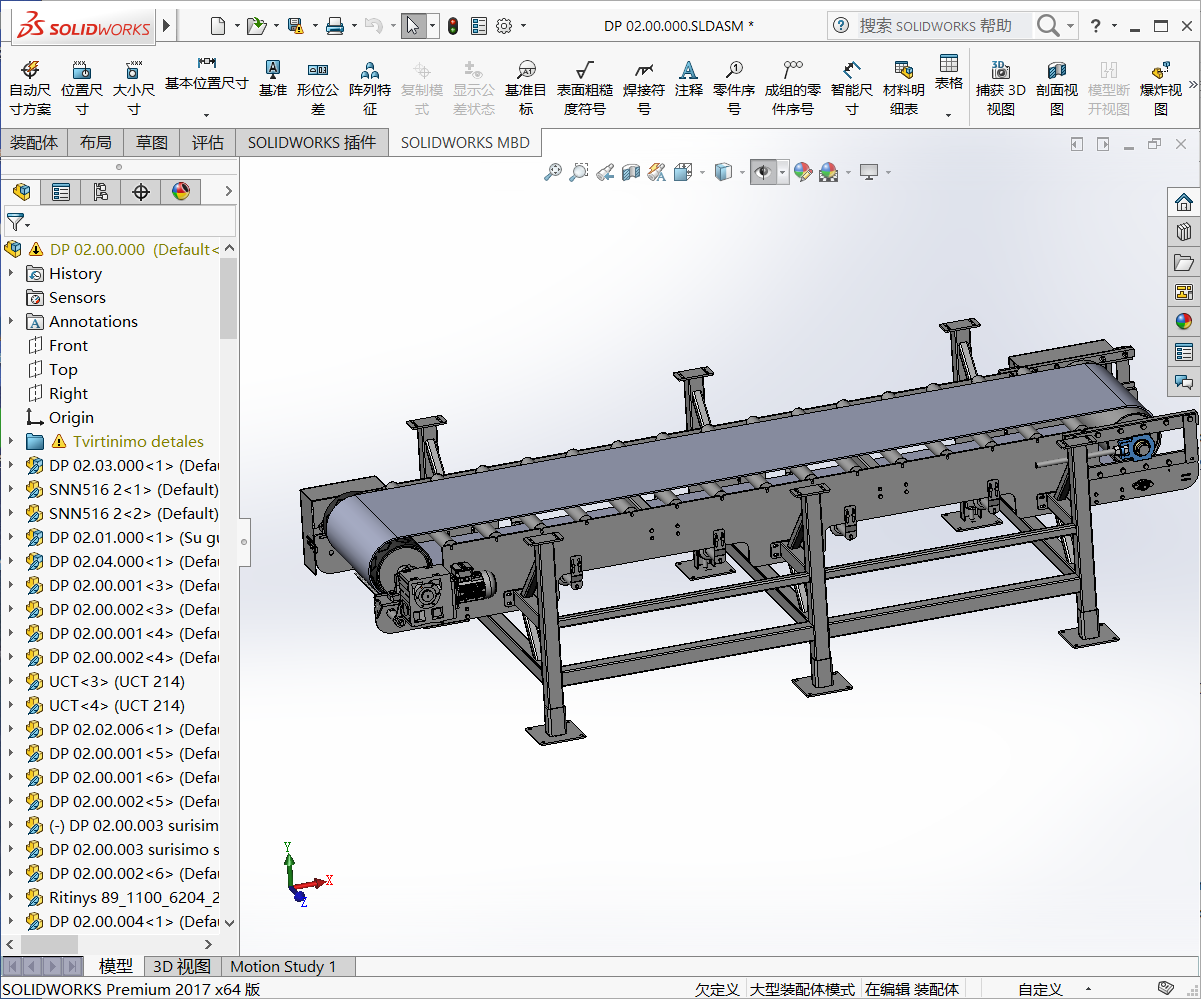Open the Motion Study 1 tab
This screenshot has width=1201, height=999.
coord(283,967)
